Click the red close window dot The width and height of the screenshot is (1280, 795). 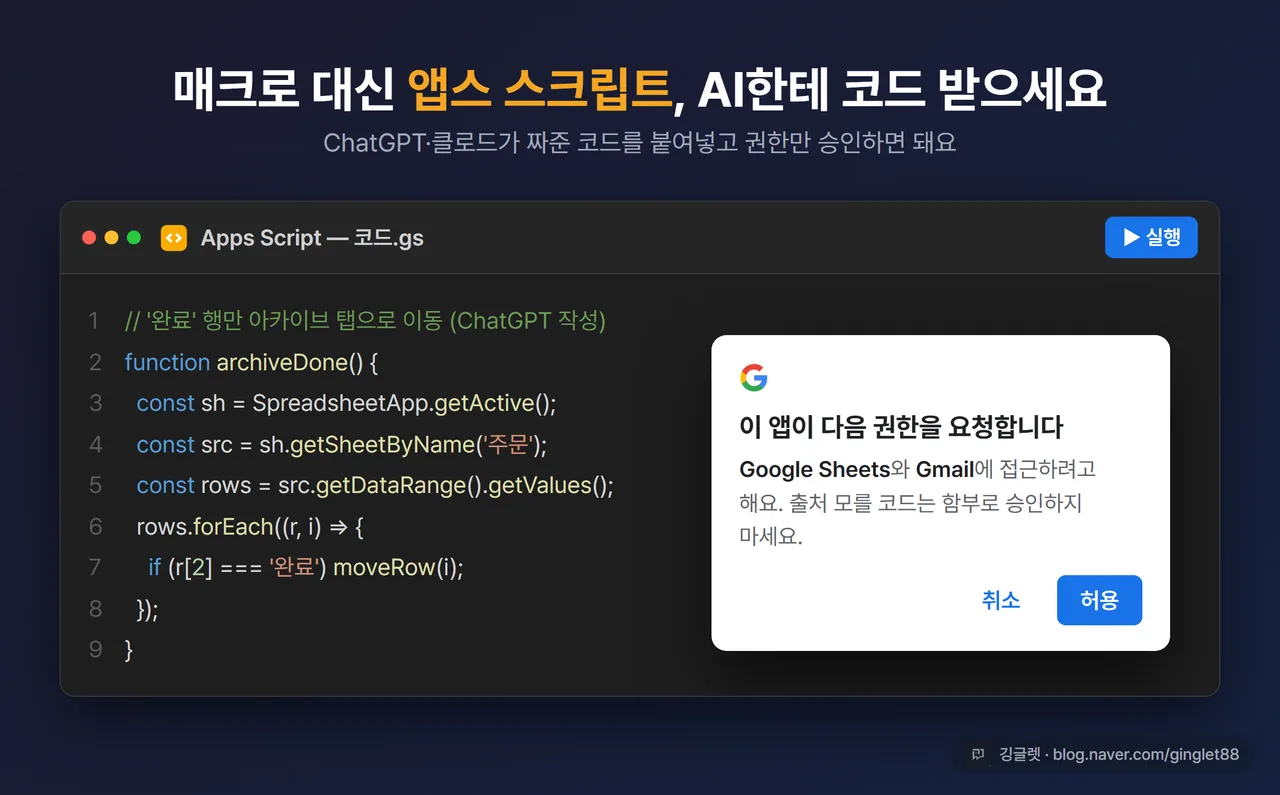[89, 238]
